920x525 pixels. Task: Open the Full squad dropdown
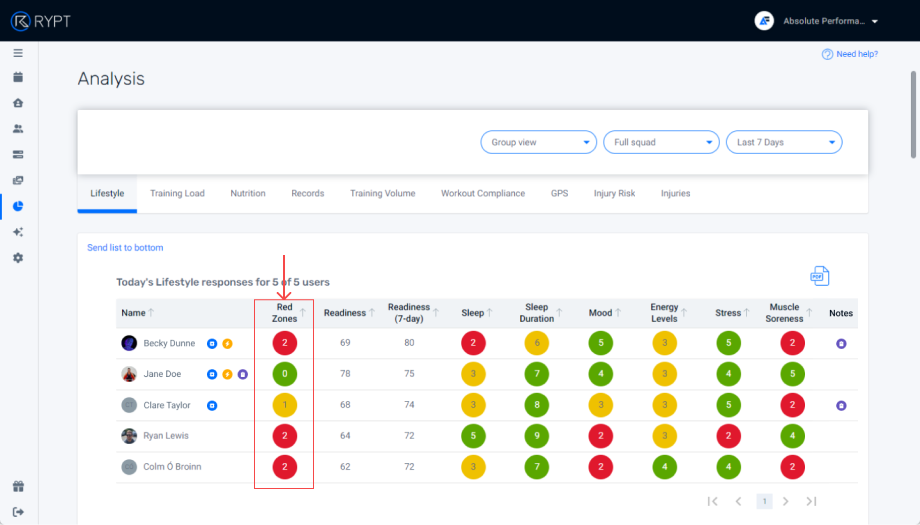661,142
